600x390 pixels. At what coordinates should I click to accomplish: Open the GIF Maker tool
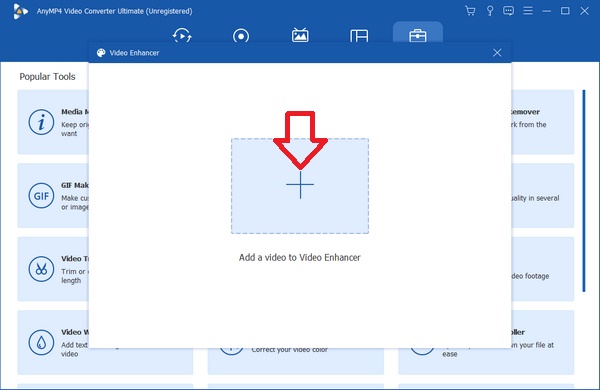(x=53, y=196)
